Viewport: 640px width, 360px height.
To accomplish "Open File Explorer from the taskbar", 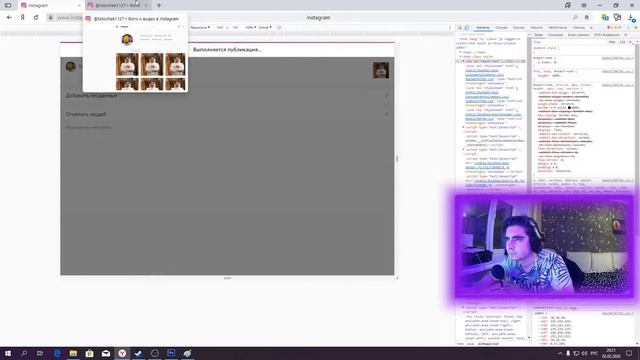I will coord(73,353).
